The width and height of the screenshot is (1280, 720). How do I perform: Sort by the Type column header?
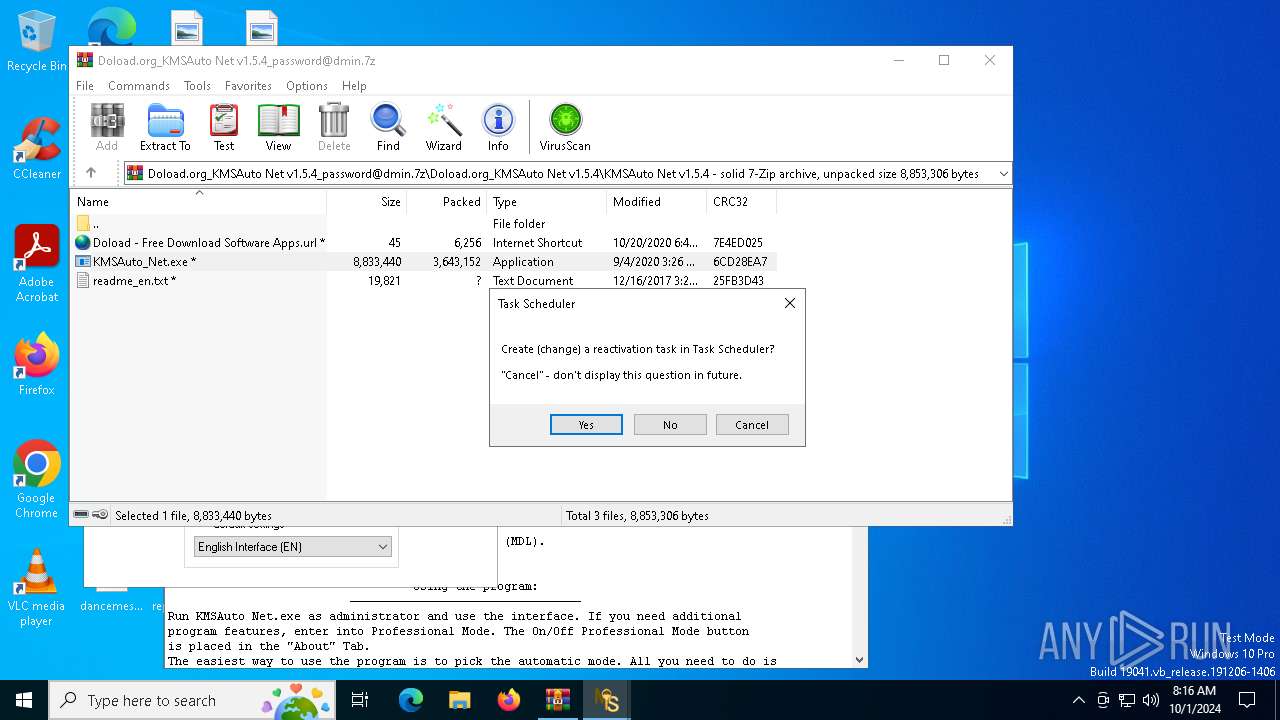pyautogui.click(x=547, y=201)
